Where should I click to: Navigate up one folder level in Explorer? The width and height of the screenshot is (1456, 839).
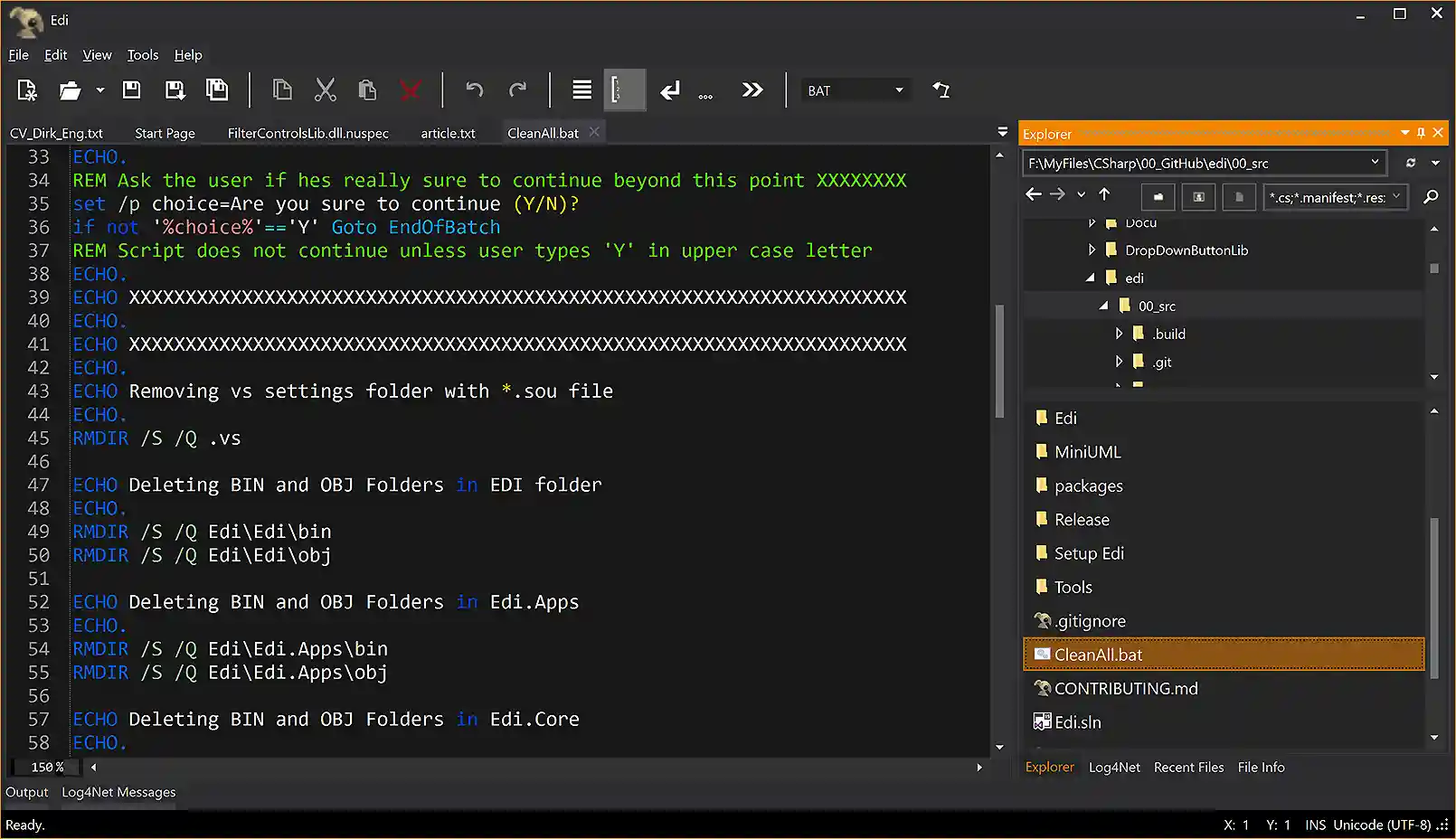click(x=1104, y=194)
